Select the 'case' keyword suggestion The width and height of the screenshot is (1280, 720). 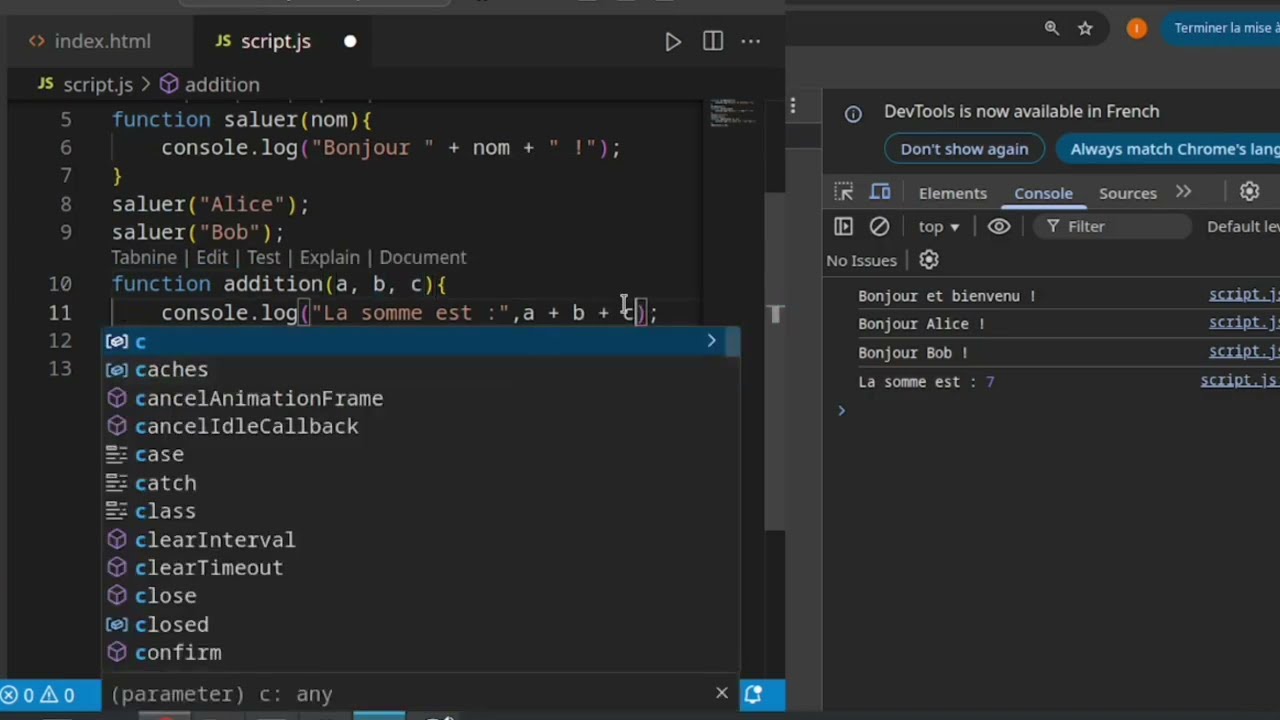coord(421,454)
